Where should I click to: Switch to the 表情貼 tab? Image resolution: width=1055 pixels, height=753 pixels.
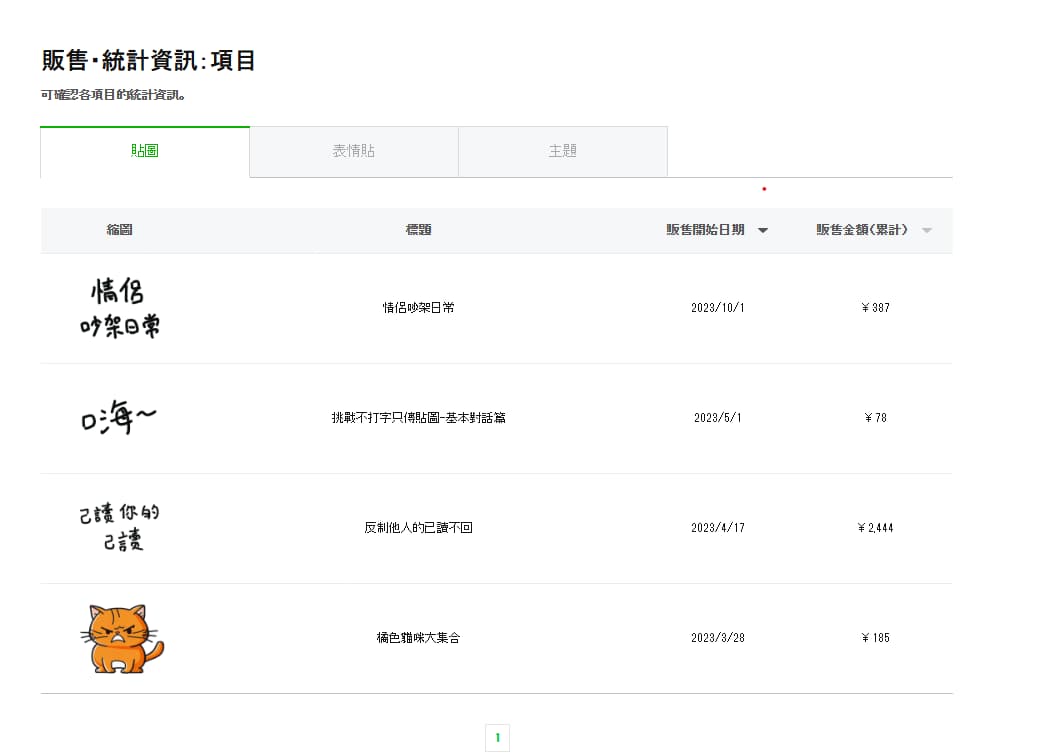(x=353, y=152)
